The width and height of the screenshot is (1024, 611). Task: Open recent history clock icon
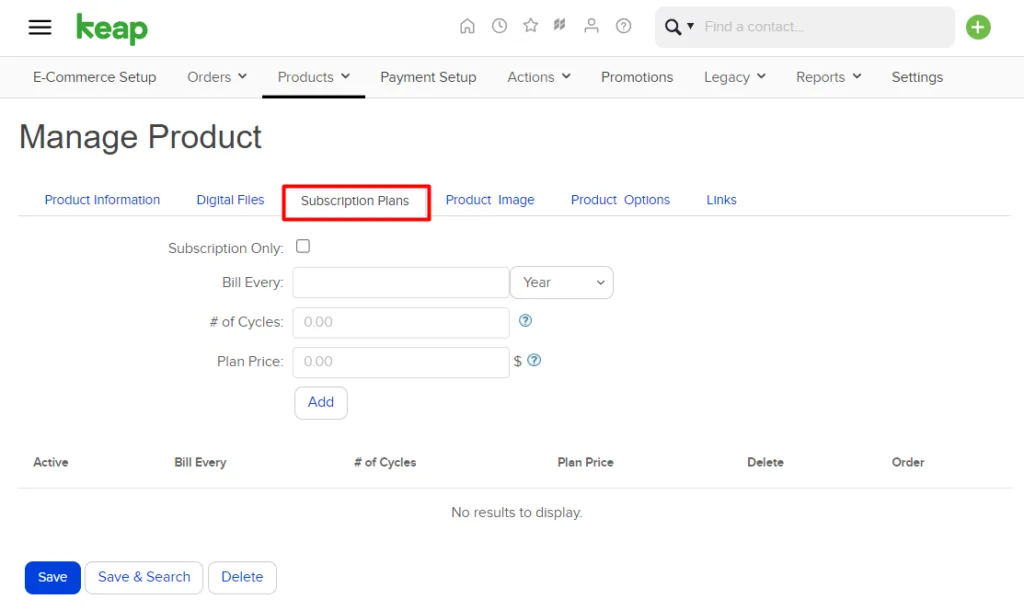[500, 26]
